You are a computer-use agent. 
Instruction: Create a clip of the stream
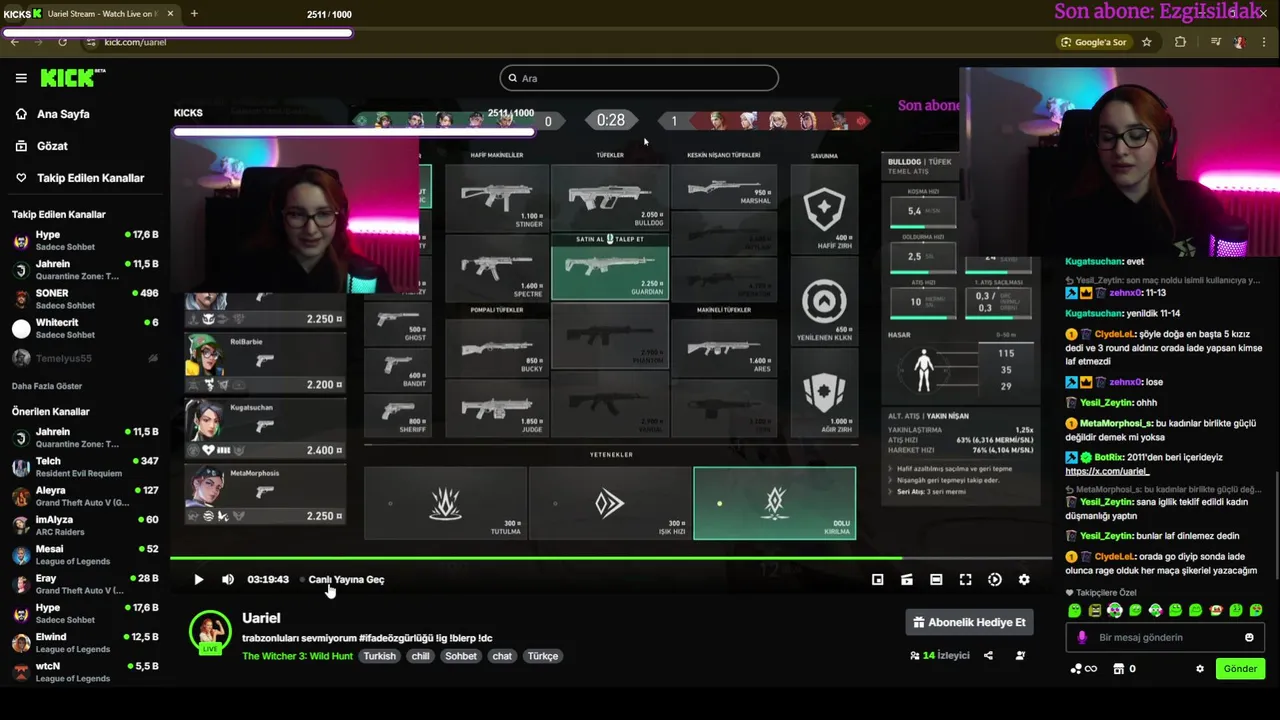pos(907,579)
